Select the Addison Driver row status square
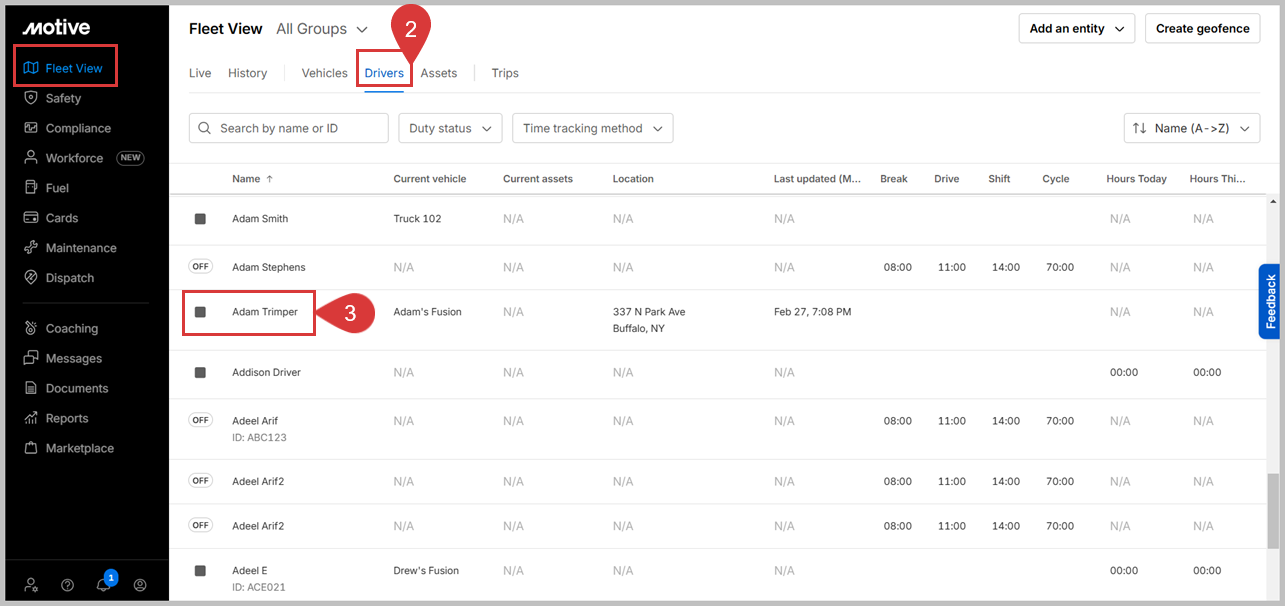This screenshot has width=1285, height=606. pyautogui.click(x=200, y=372)
